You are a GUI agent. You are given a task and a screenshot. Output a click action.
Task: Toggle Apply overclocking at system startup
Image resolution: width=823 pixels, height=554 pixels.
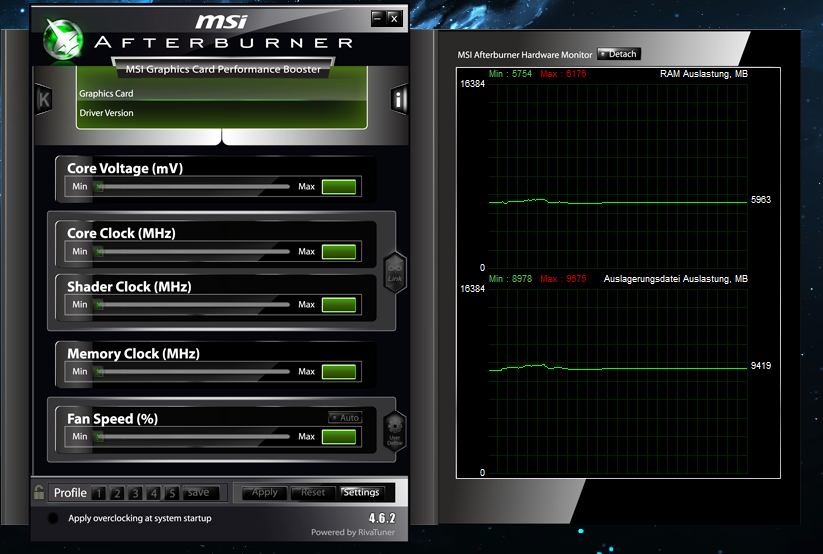53,518
